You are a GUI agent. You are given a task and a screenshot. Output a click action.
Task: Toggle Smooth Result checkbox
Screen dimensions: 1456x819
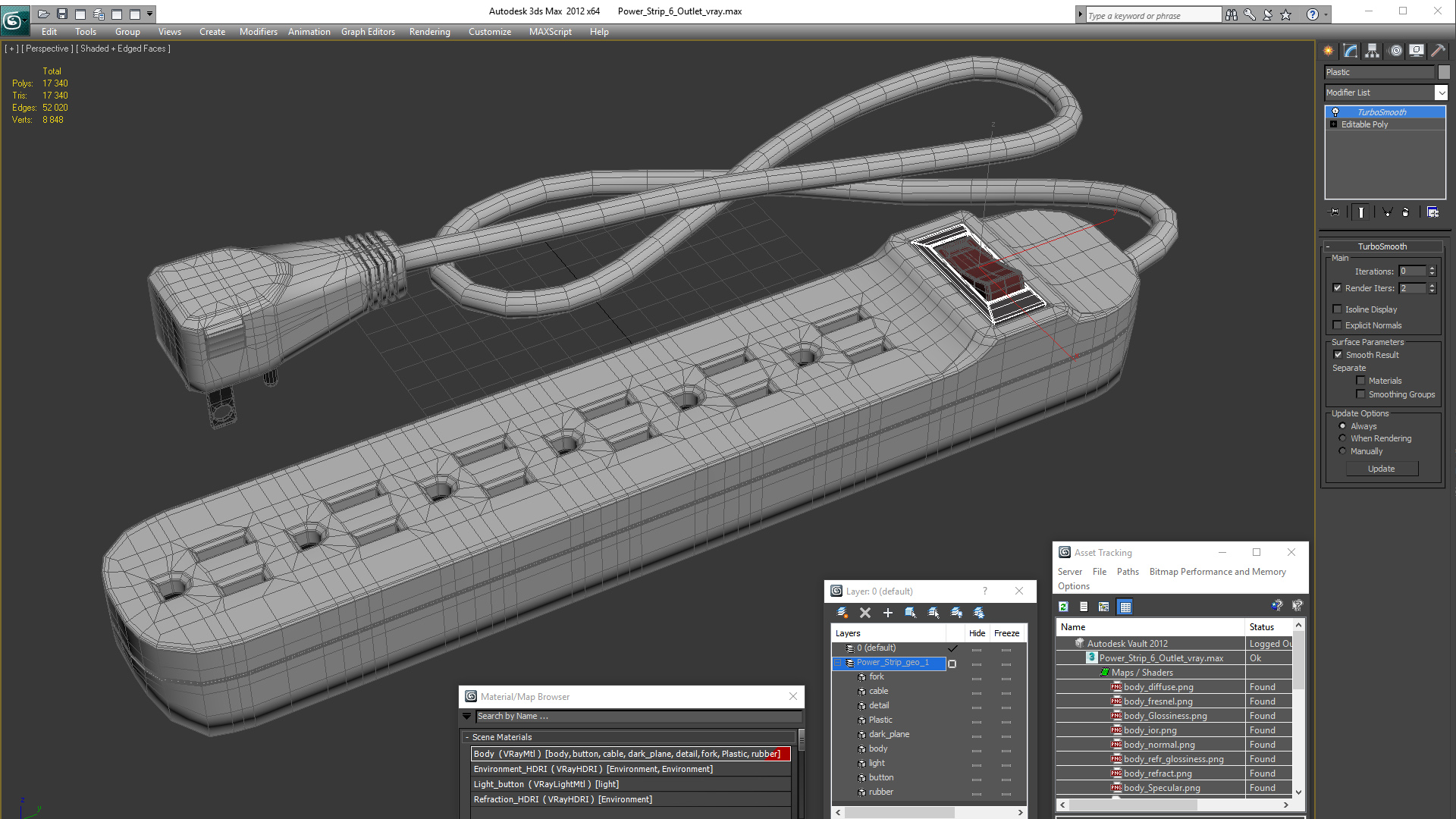coord(1338,354)
